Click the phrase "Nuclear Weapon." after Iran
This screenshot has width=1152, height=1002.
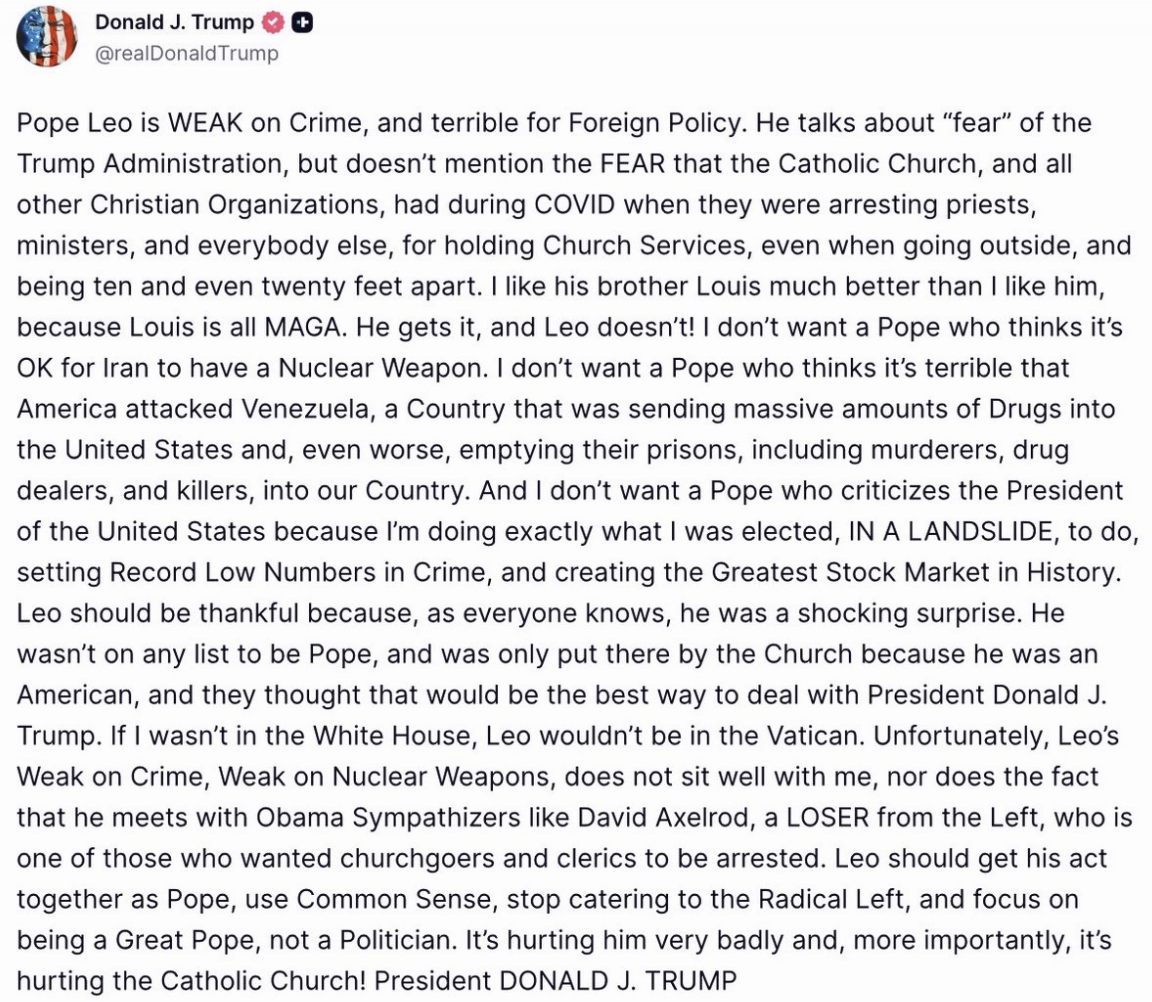point(383,367)
